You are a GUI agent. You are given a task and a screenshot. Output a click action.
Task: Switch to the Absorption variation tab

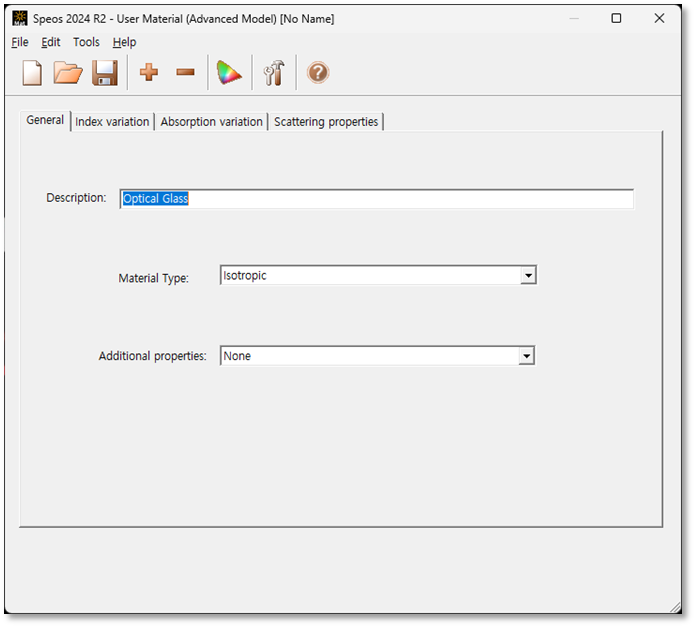(211, 122)
